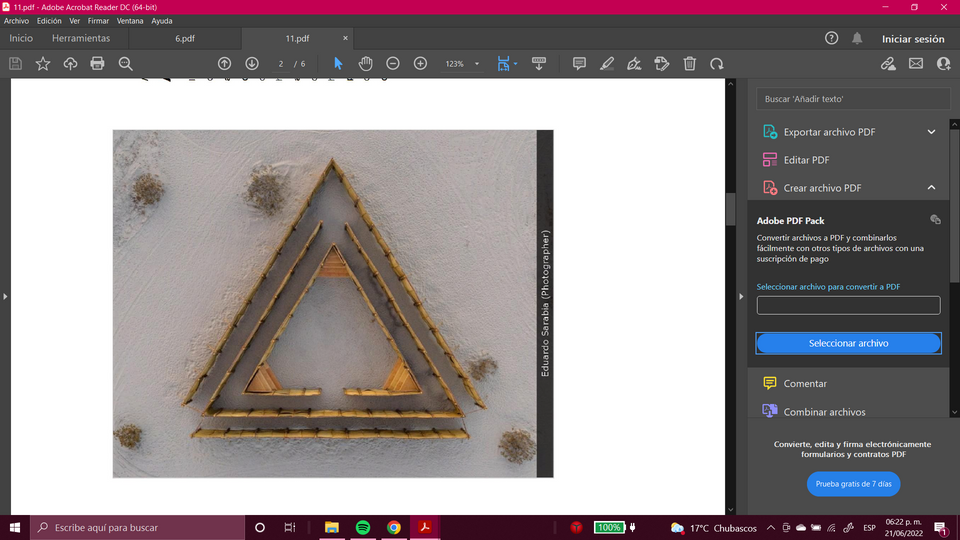This screenshot has height=540, width=960.
Task: Select the Hand pan tool
Action: pyautogui.click(x=365, y=63)
